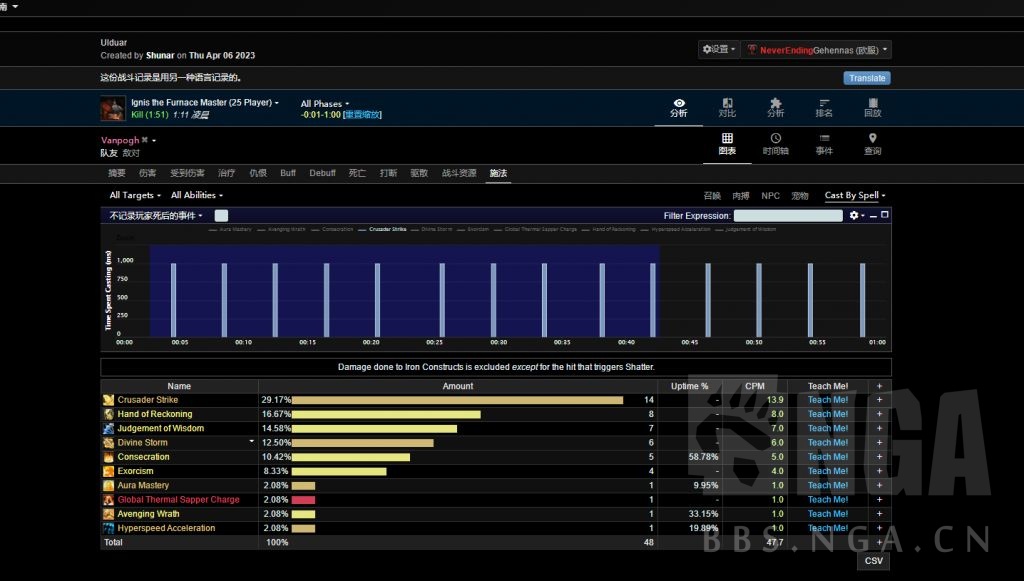1024x581 pixels.
Task: Click the Ignis the Furnace Master boss portrait
Action: pos(113,108)
